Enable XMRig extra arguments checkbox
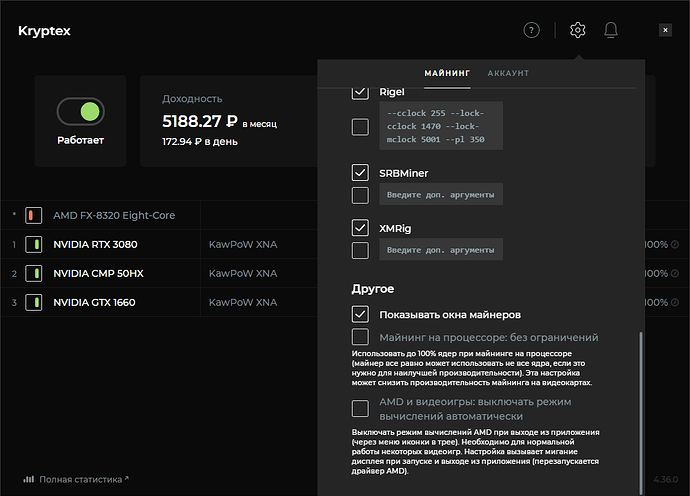This screenshot has width=690, height=496. tap(360, 250)
